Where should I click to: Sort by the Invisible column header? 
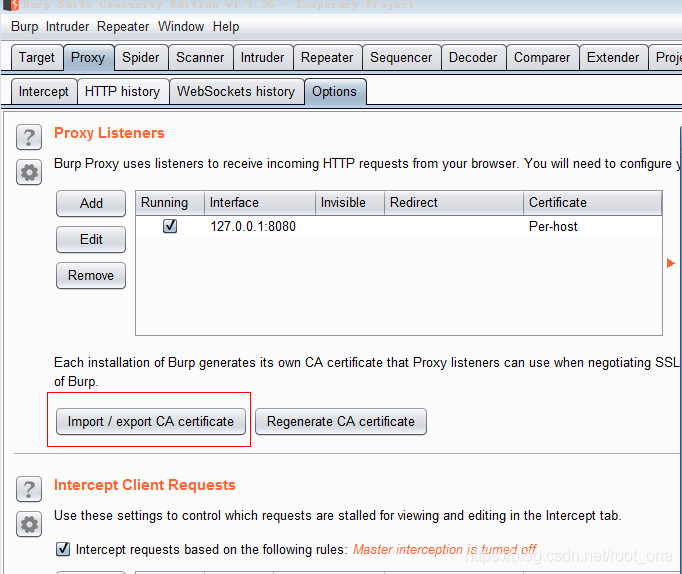[x=350, y=203]
